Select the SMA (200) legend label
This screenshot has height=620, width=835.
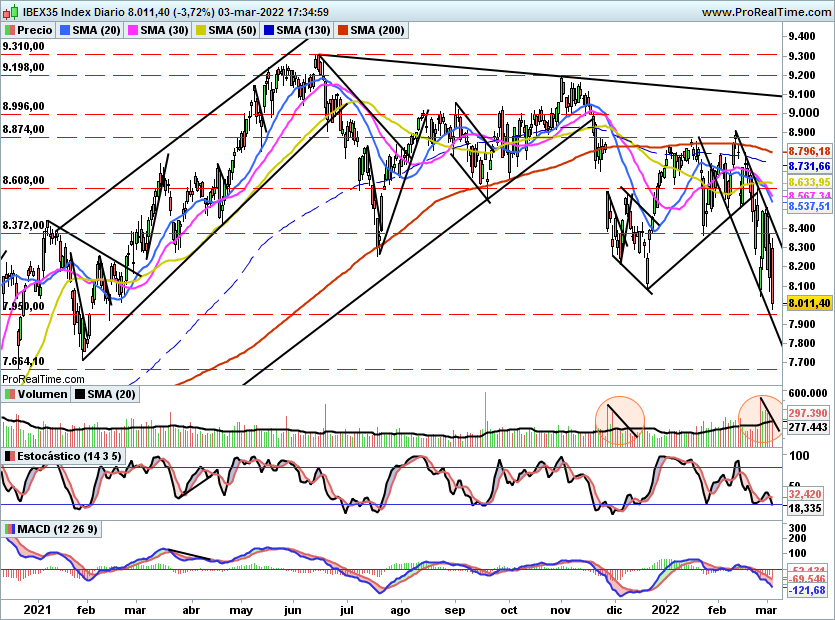[x=378, y=30]
